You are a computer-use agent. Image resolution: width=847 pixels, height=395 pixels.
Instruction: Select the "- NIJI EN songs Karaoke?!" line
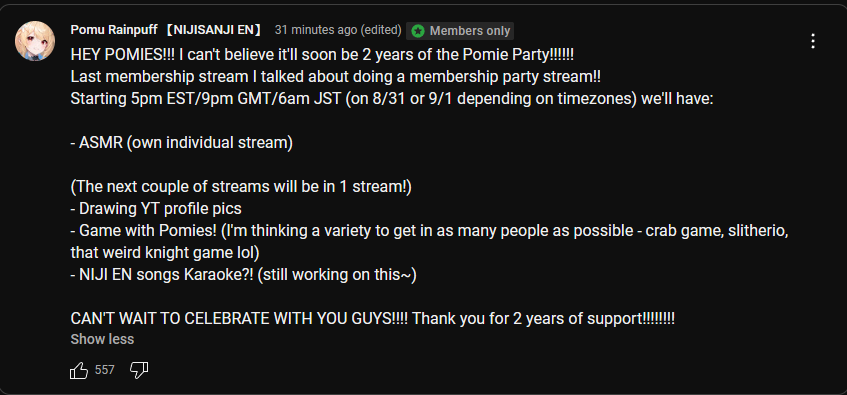tap(244, 275)
